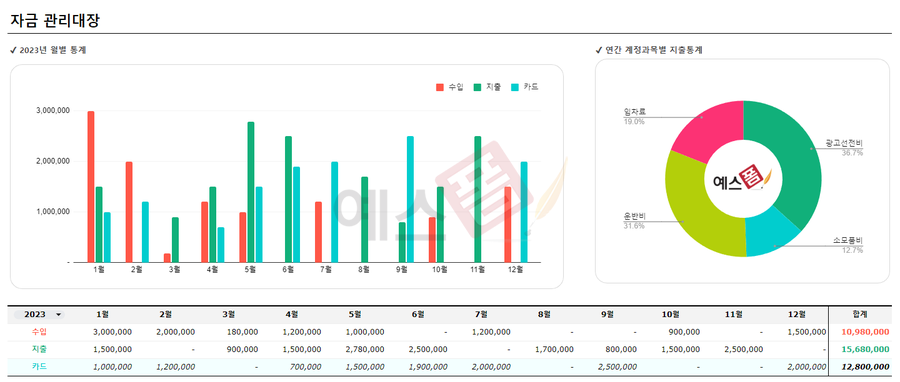The height and width of the screenshot is (382, 900).
Task: Click the red 수입 legend swatch
Action: (x=440, y=87)
